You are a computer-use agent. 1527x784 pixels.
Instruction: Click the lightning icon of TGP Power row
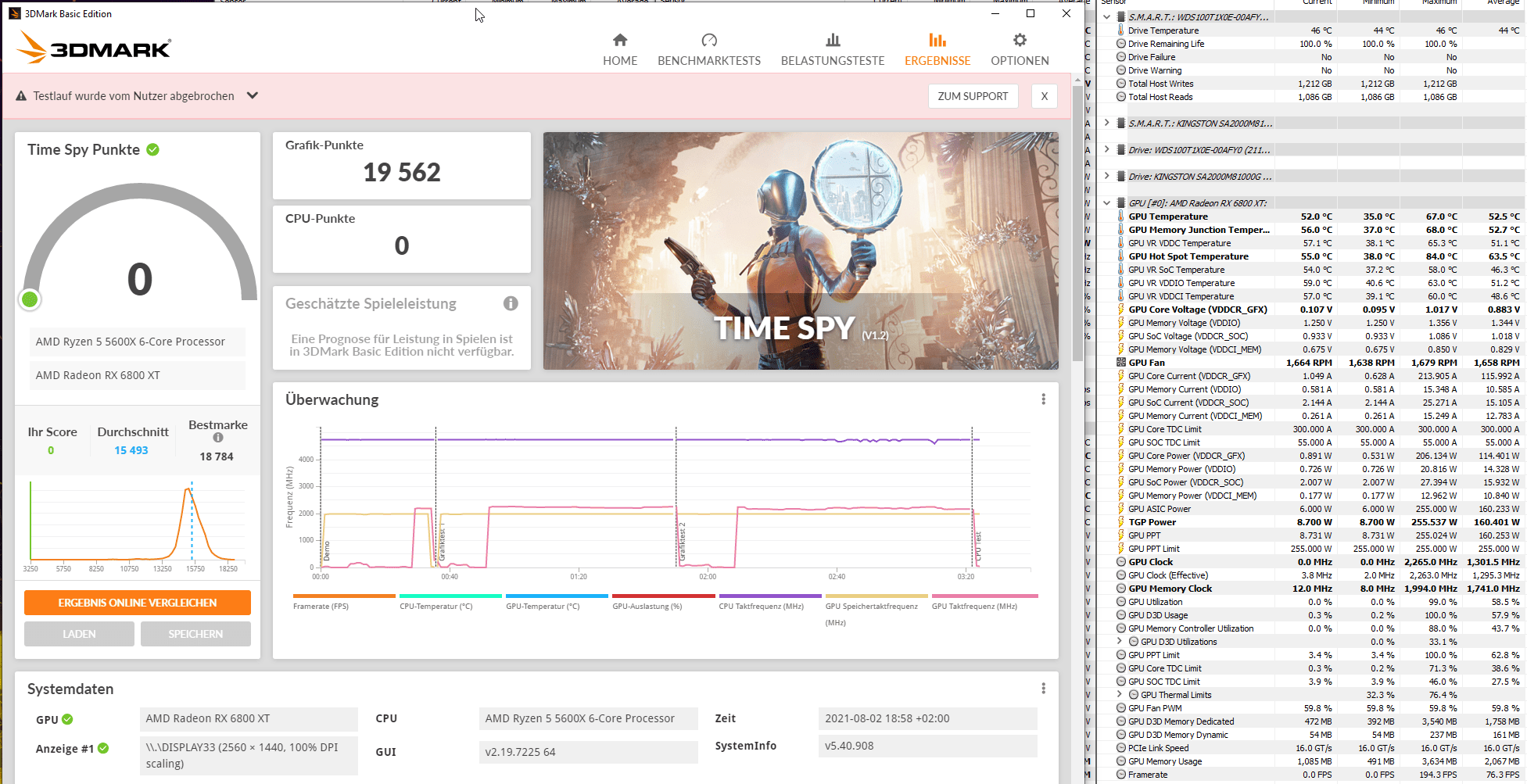[x=1121, y=522]
